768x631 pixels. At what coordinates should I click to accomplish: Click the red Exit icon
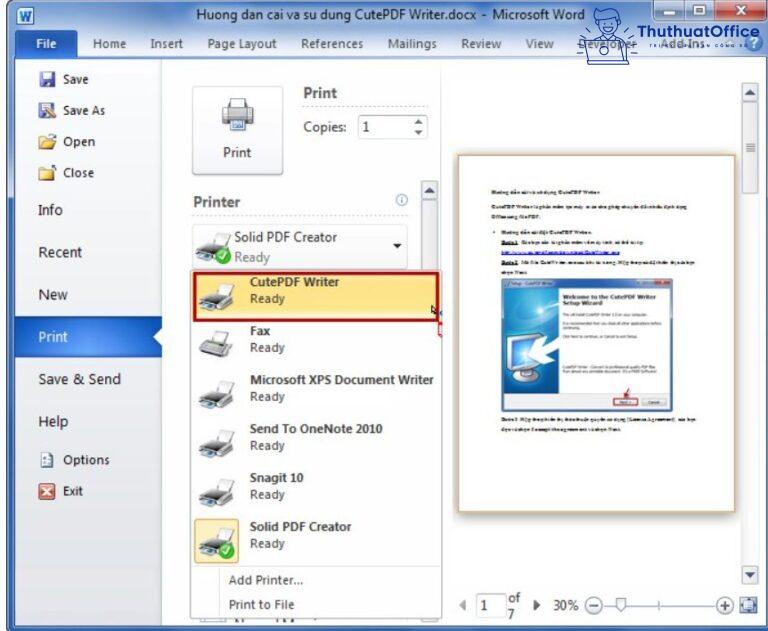(47, 491)
